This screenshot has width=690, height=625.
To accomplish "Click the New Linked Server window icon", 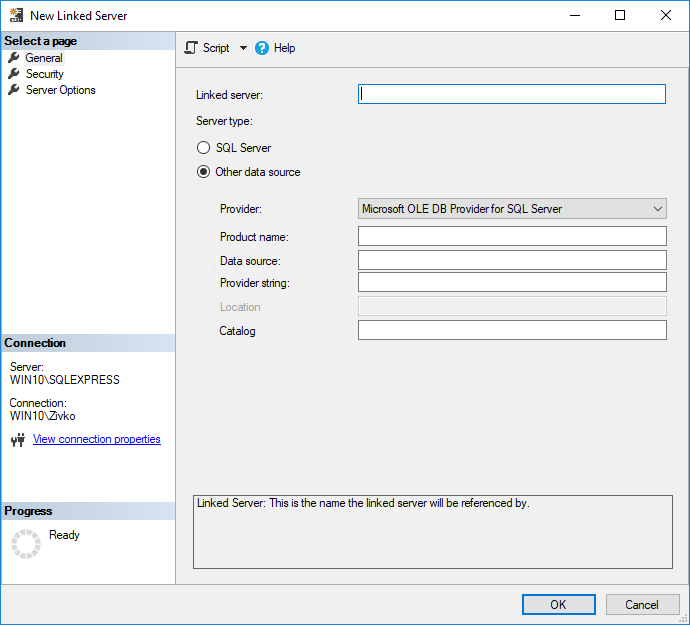I will point(16,16).
